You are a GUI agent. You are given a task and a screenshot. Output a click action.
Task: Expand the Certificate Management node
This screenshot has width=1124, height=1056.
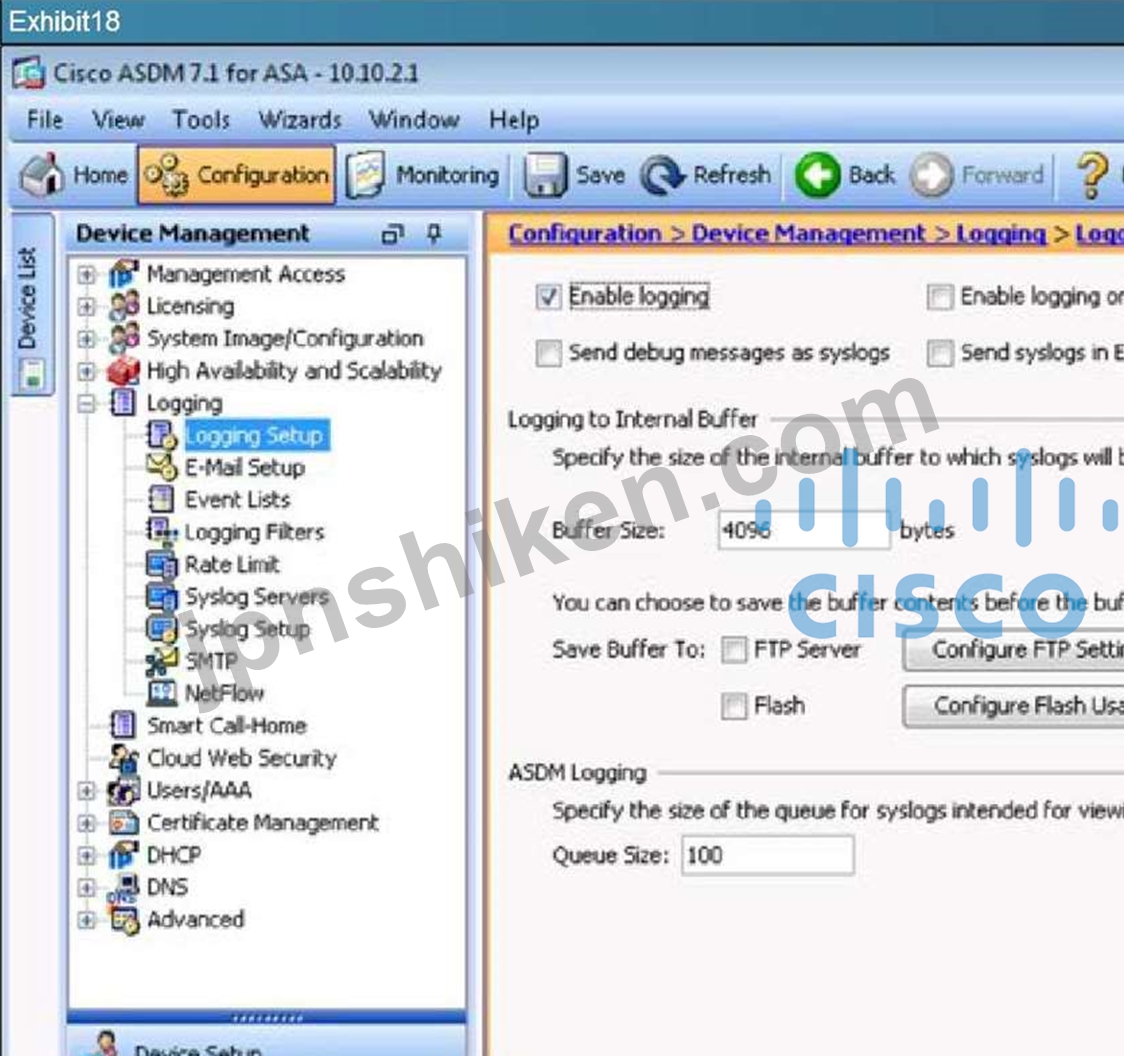(86, 822)
